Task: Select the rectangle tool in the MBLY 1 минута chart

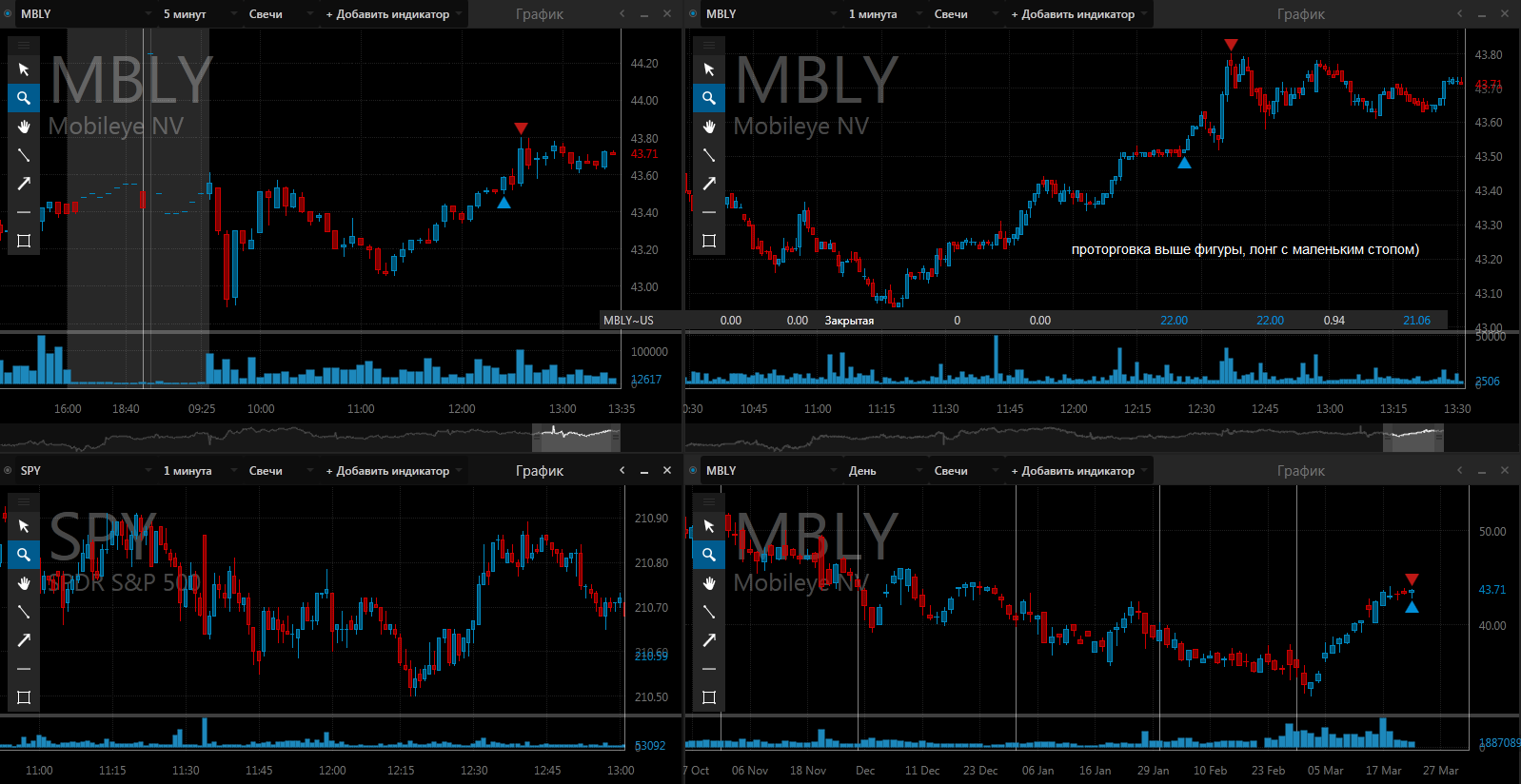Action: pos(709,241)
